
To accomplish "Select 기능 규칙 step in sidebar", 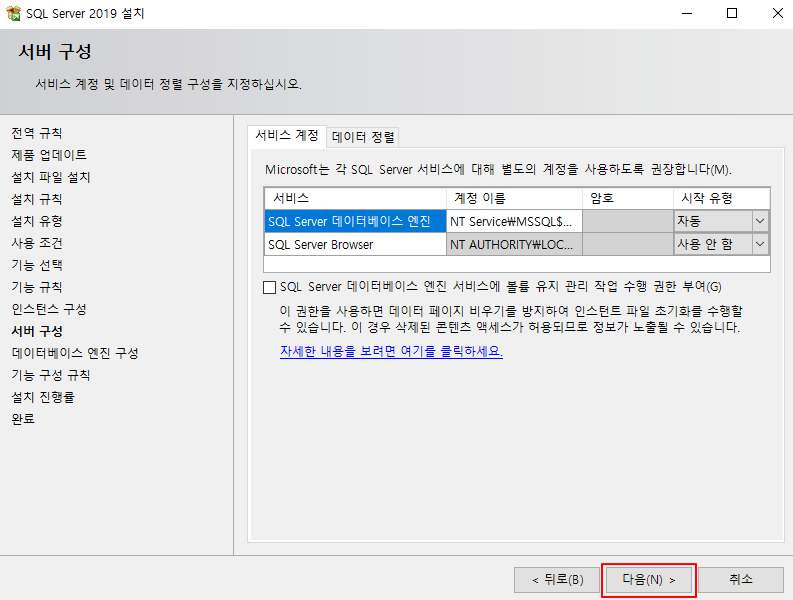I will coord(37,287).
